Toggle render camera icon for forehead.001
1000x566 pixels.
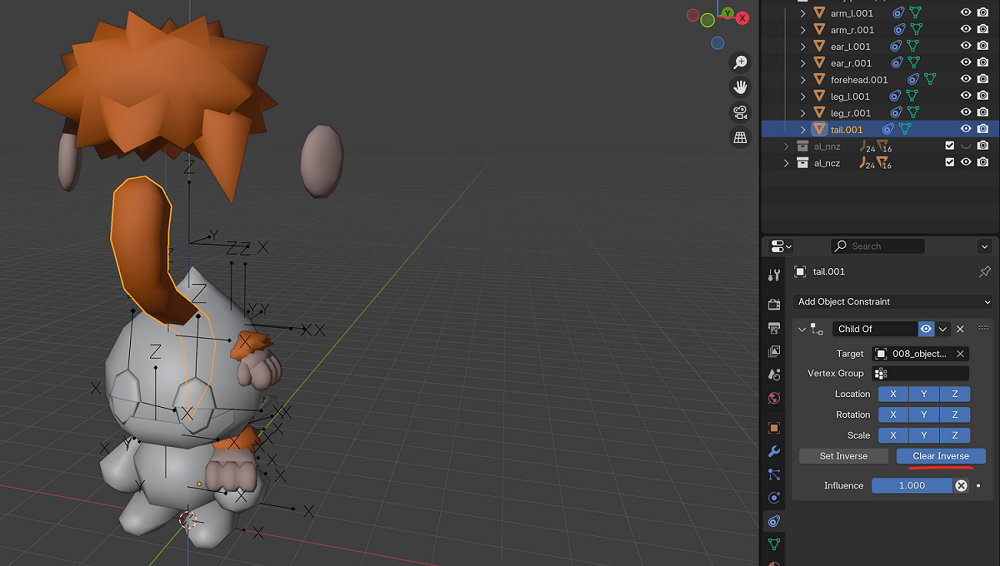pos(983,78)
